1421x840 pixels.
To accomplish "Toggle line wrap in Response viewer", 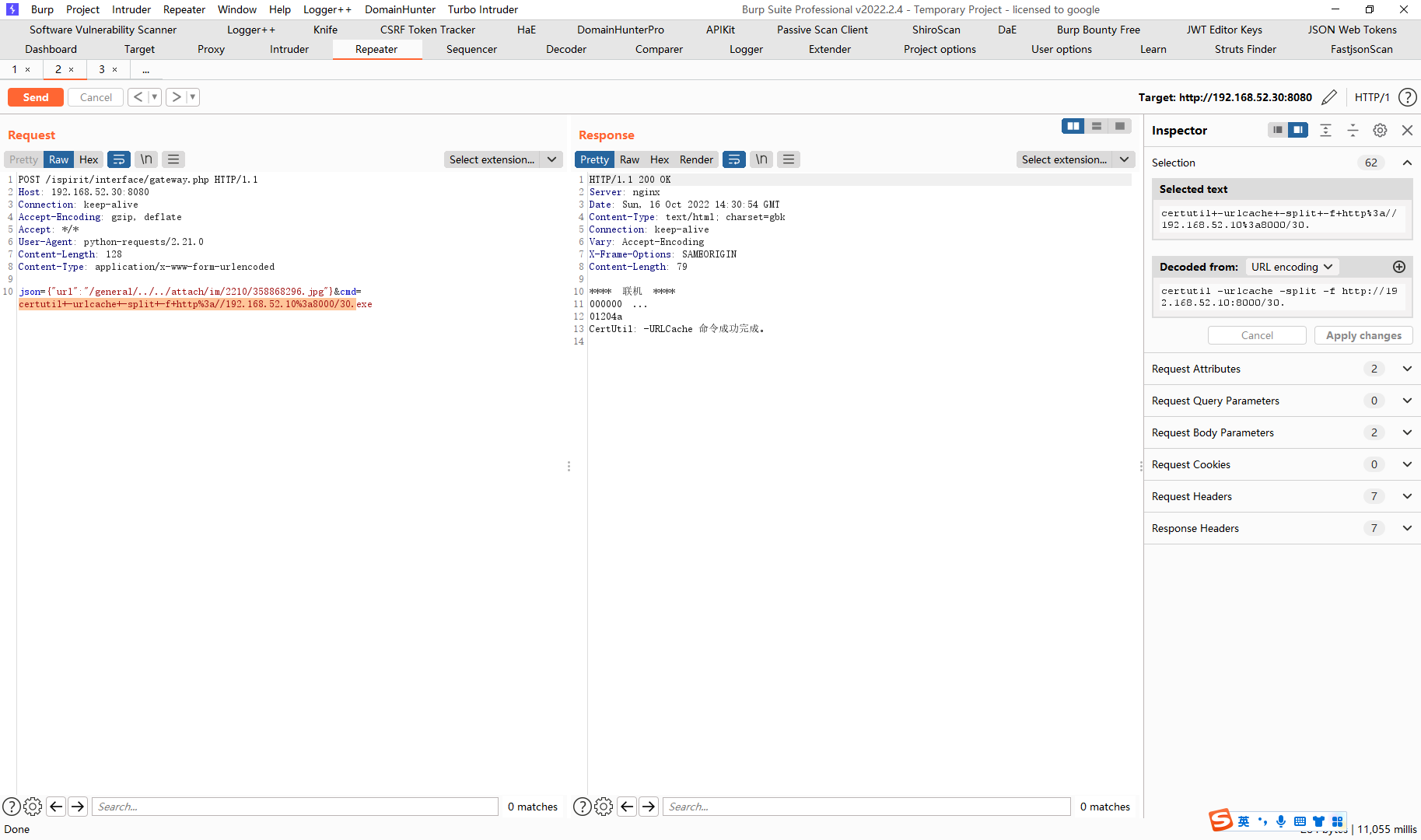I will pos(734,159).
